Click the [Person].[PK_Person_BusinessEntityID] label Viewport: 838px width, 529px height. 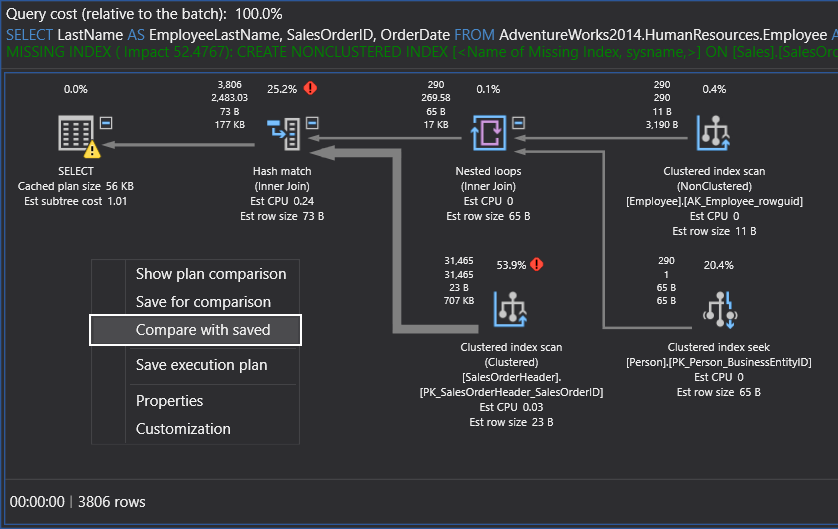click(719, 362)
